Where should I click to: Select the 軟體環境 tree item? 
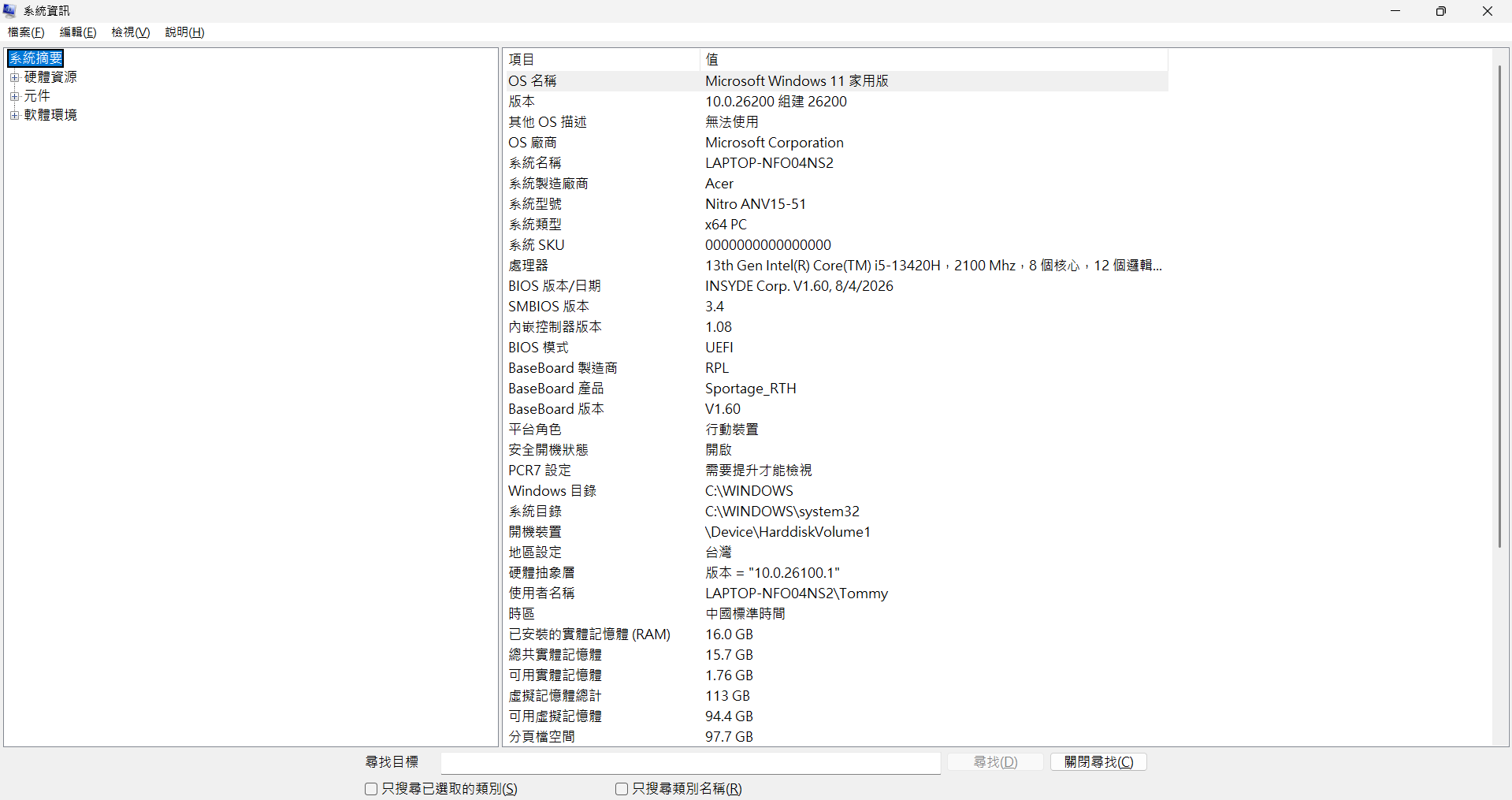pyautogui.click(x=50, y=115)
